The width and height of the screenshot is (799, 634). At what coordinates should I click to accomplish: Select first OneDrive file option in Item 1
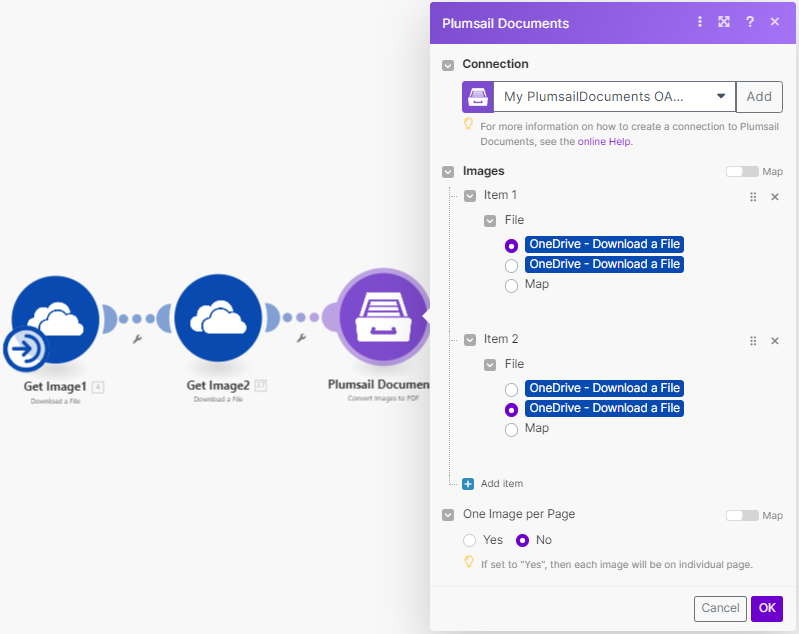click(x=511, y=246)
